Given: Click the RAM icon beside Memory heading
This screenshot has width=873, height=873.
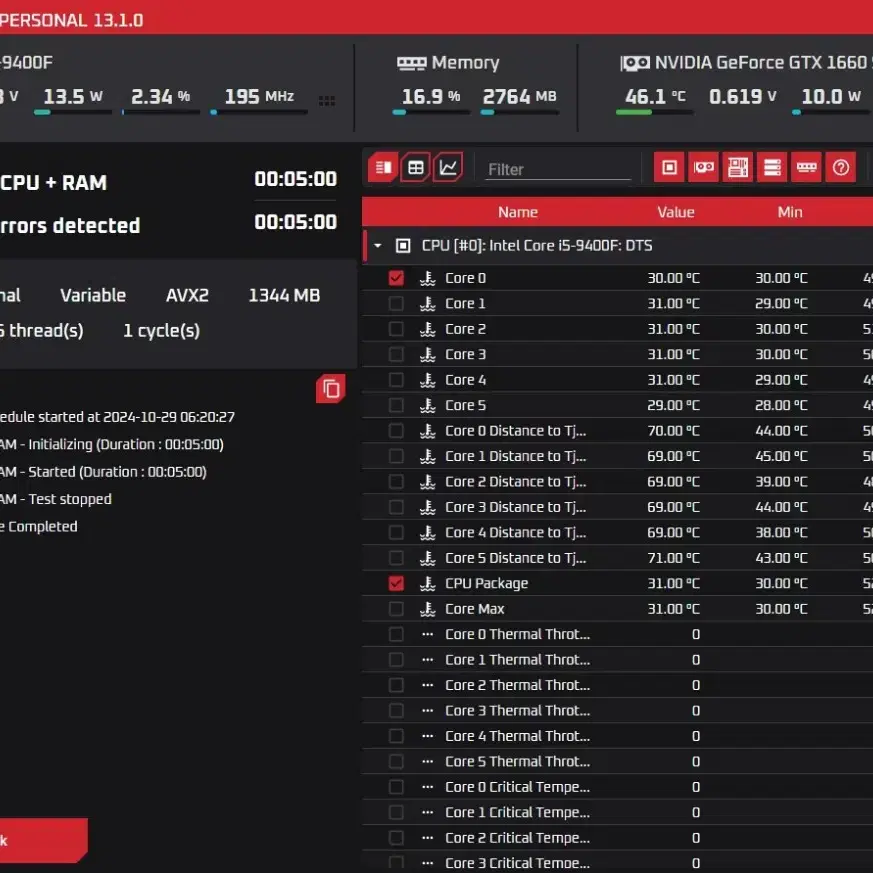Looking at the screenshot, I should pyautogui.click(x=411, y=63).
